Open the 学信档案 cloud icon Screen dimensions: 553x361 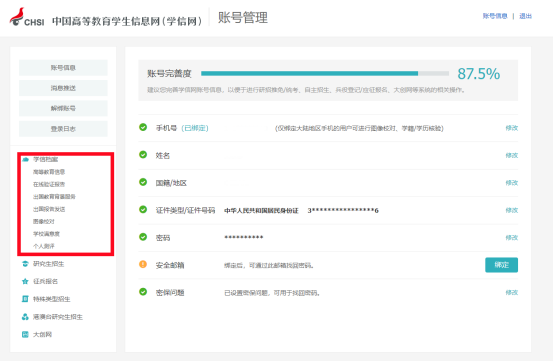25,159
